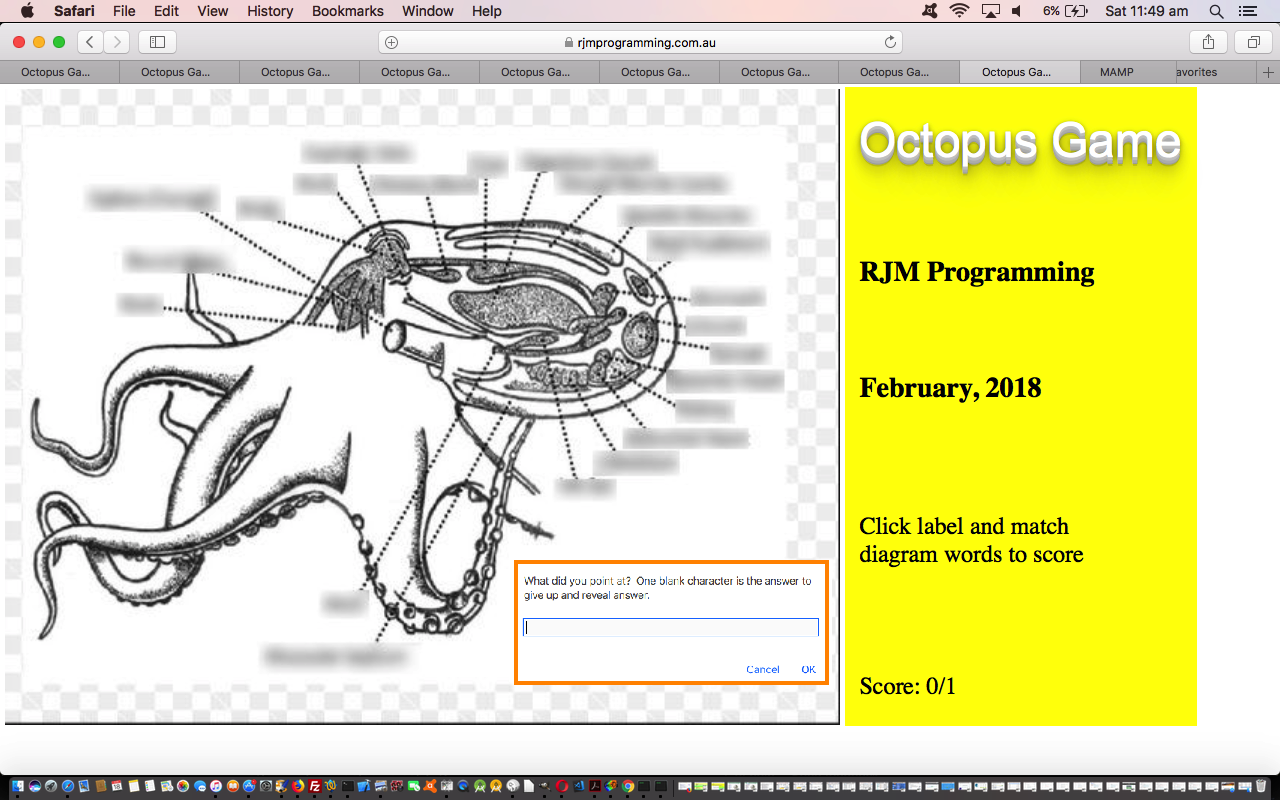Reload the page using address bar icon

point(890,42)
